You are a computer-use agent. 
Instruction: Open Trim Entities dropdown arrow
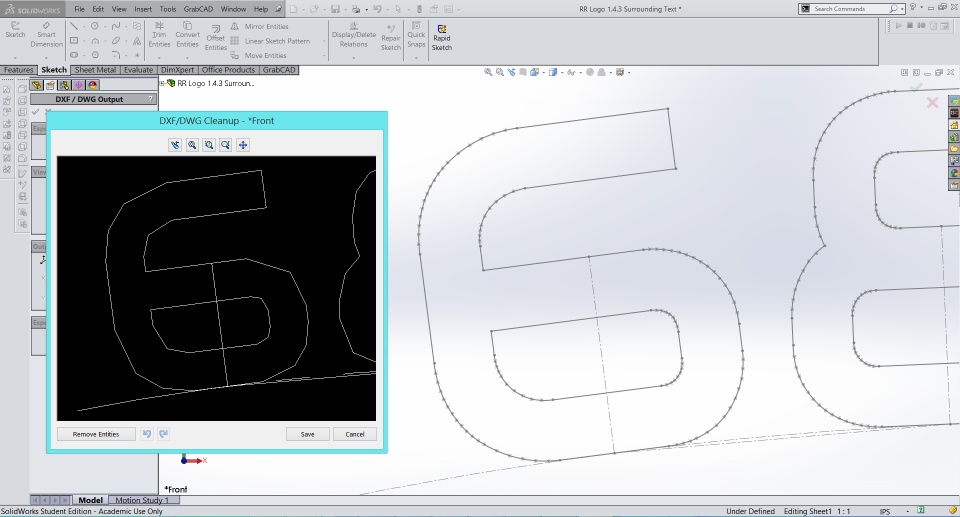(159, 58)
